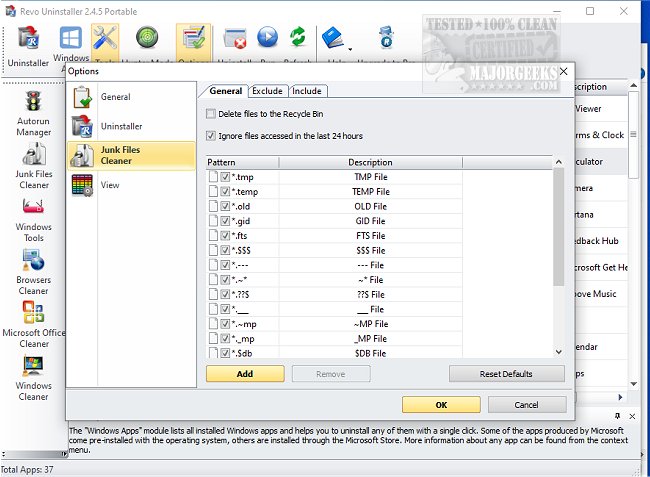Switch to the Exclude tab
Viewport: 650px width, 477px height.
(x=267, y=91)
